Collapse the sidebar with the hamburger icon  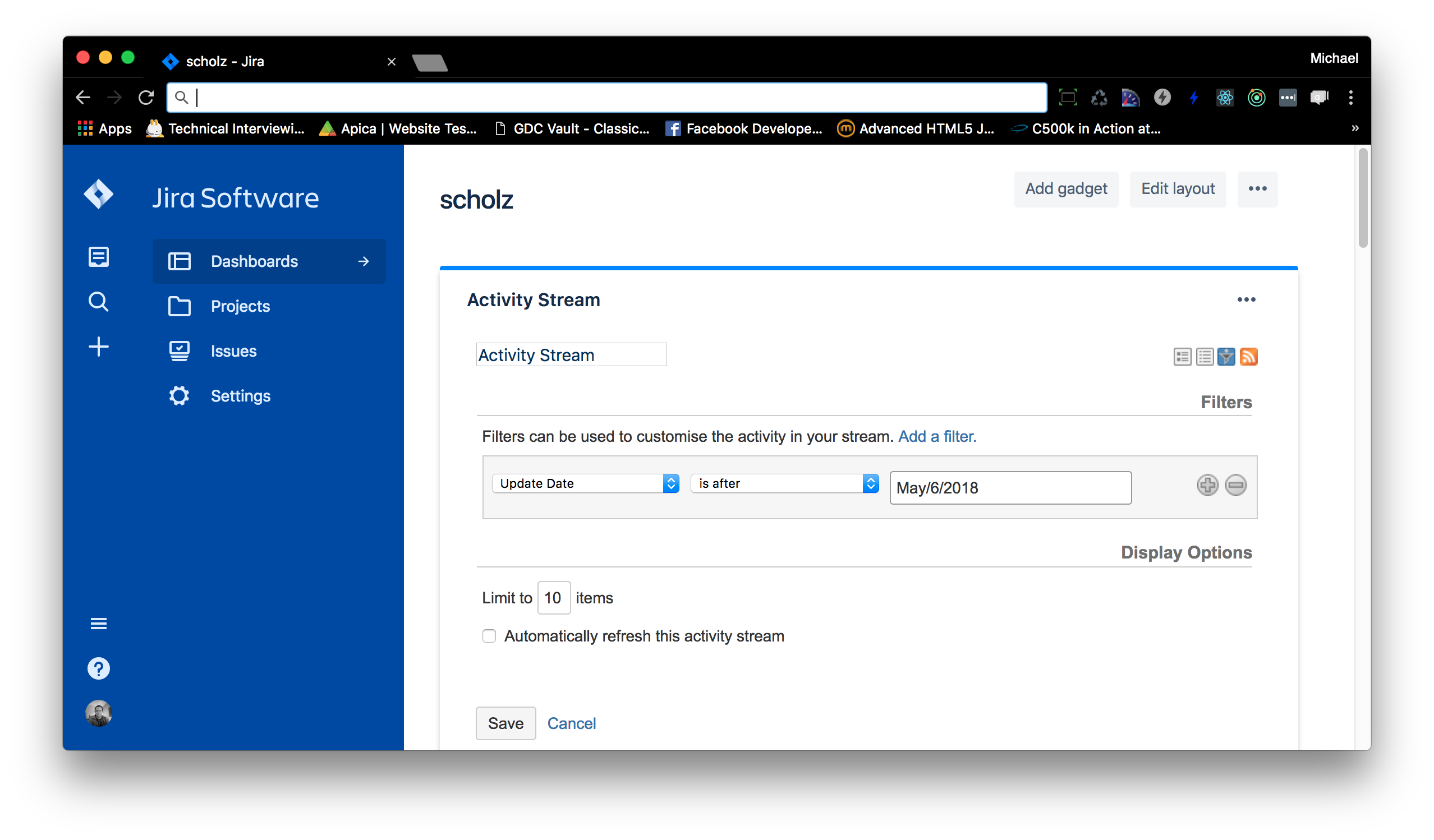(x=98, y=623)
